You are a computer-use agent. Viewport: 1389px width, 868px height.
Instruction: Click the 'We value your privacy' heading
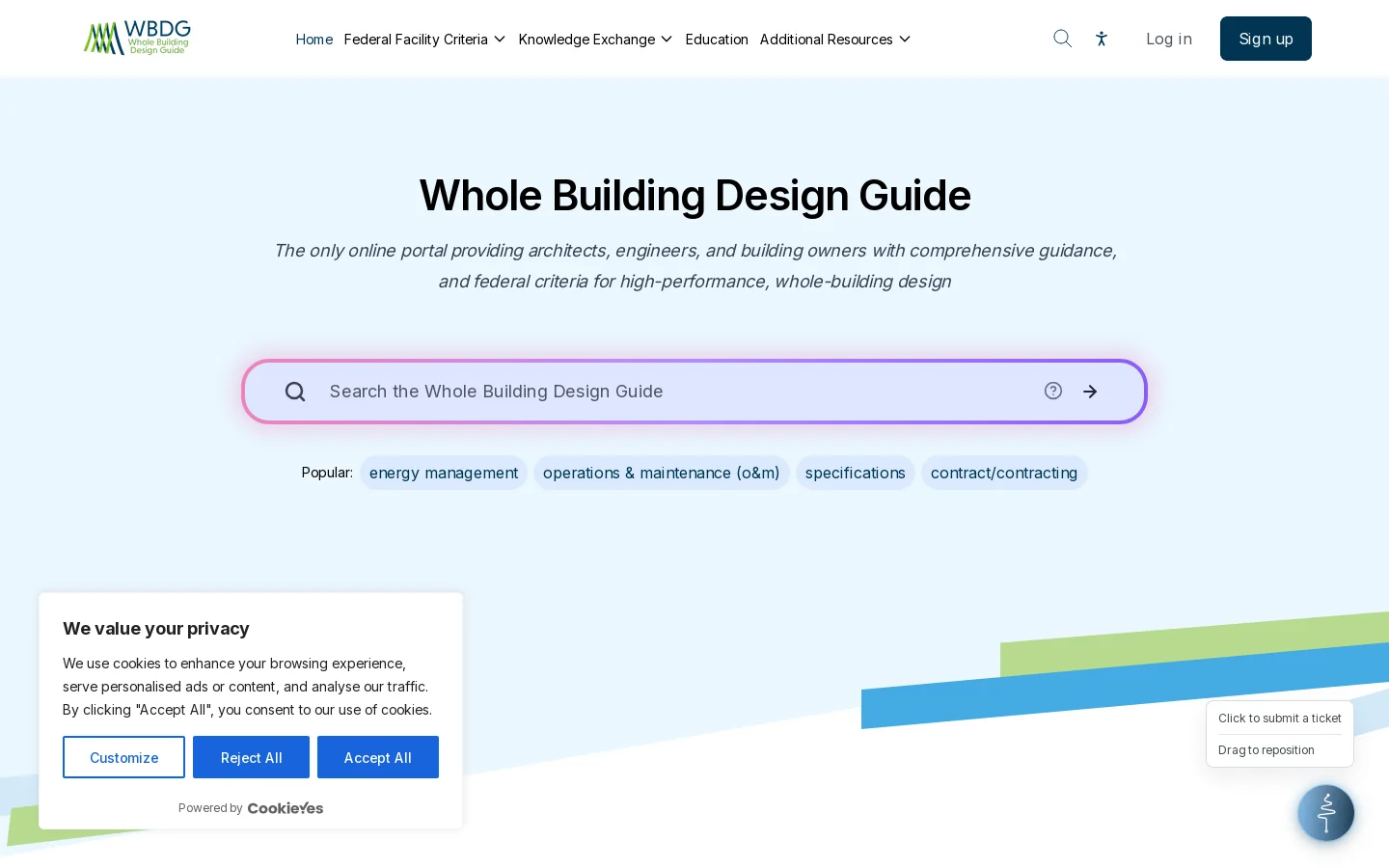156,629
